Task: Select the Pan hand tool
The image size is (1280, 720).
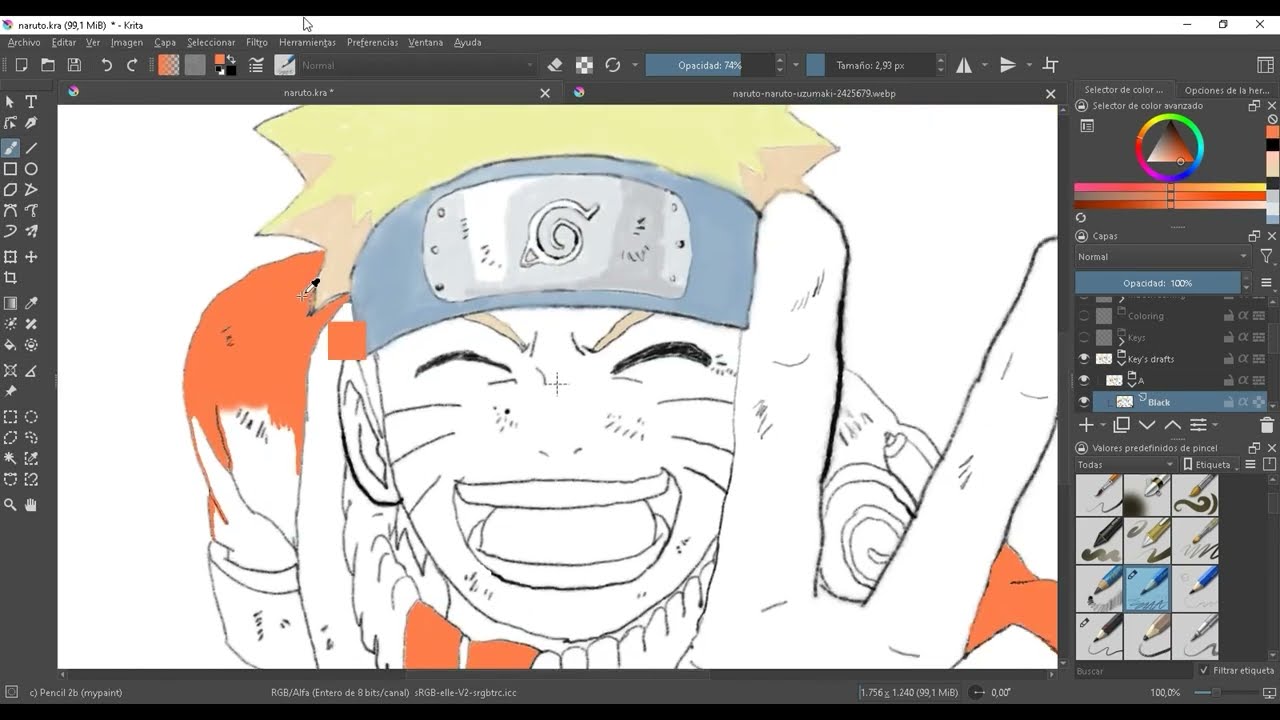Action: pyautogui.click(x=31, y=505)
